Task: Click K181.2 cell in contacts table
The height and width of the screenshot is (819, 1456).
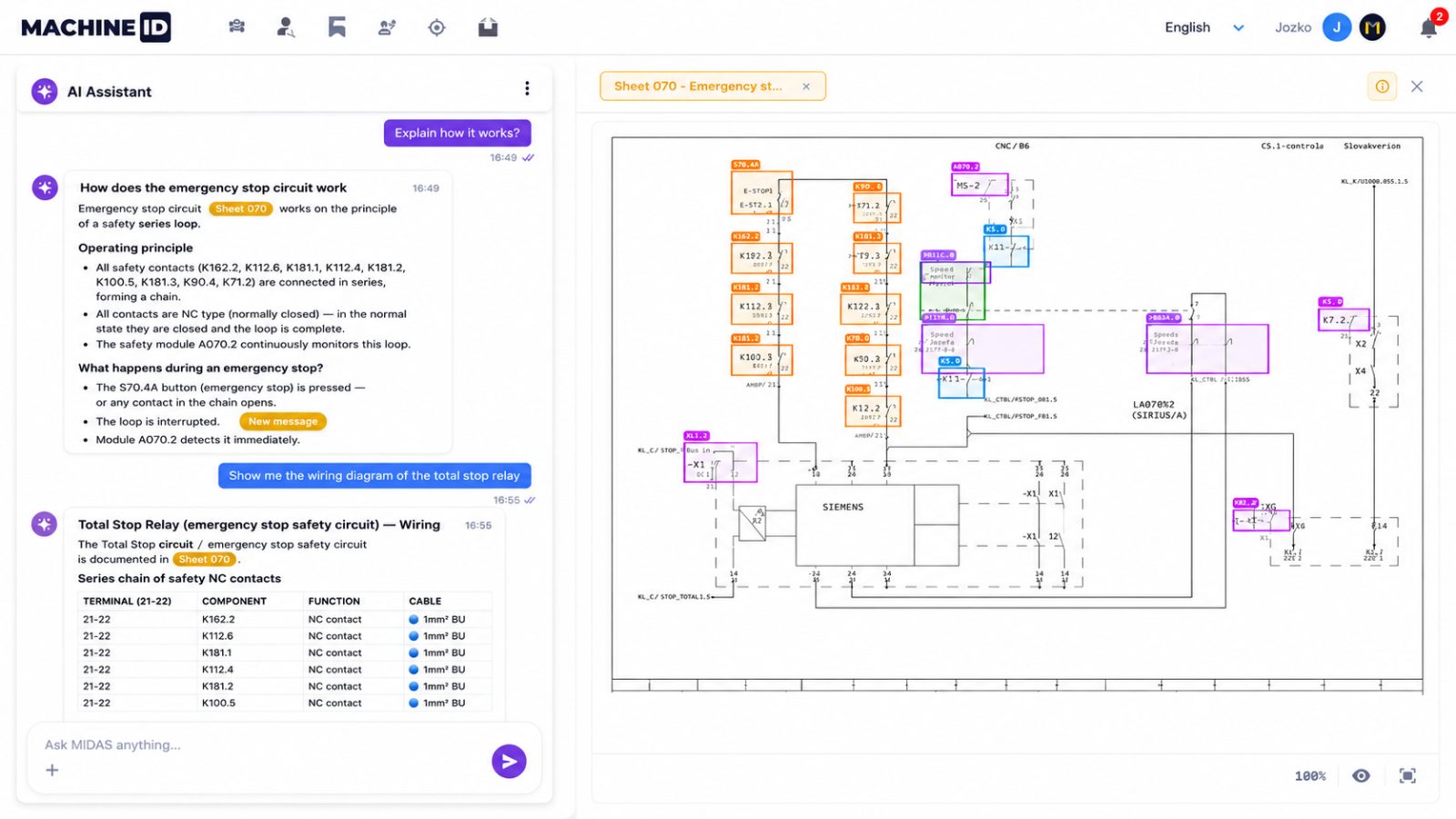Action: point(217,686)
